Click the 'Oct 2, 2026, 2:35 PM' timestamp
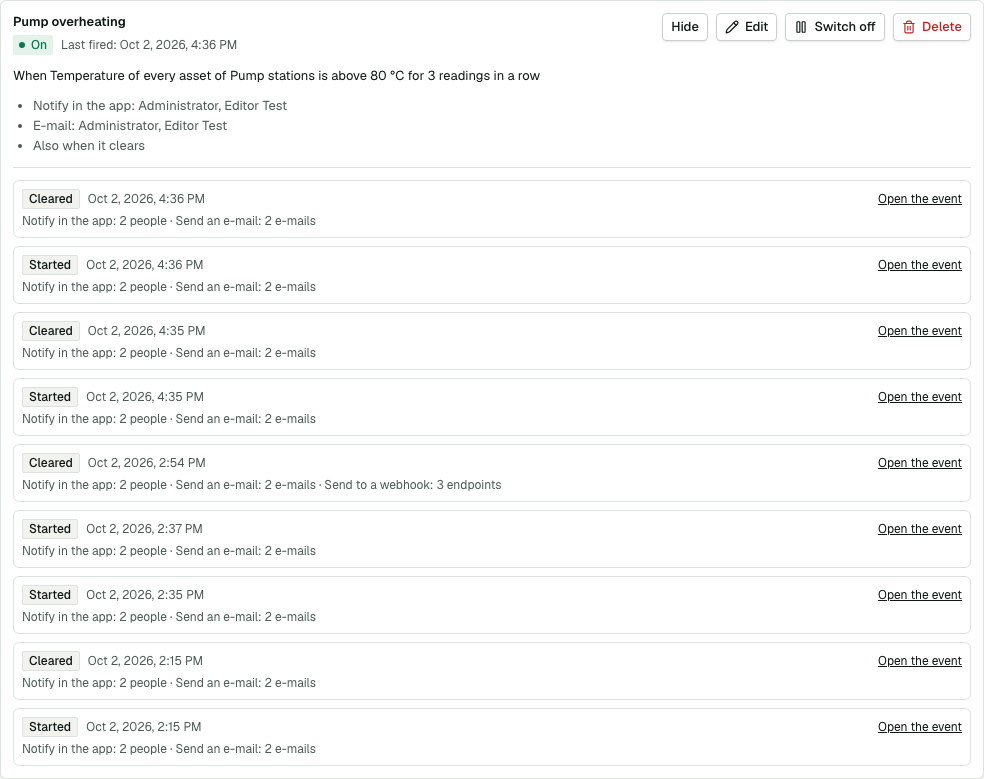The image size is (984, 779). point(145,594)
